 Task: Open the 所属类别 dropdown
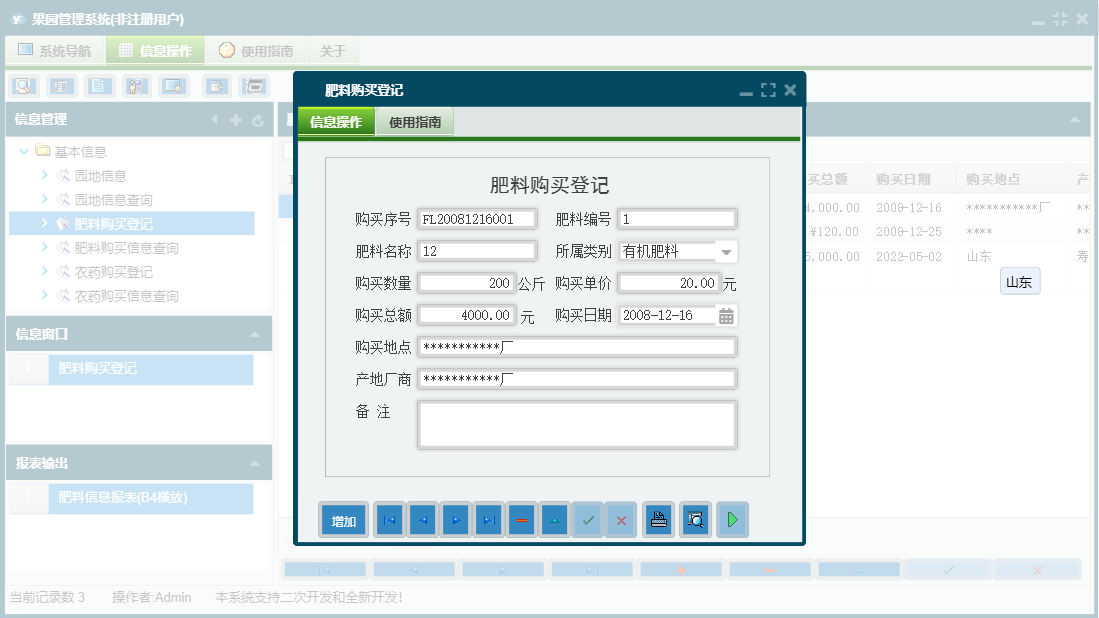tap(726, 252)
